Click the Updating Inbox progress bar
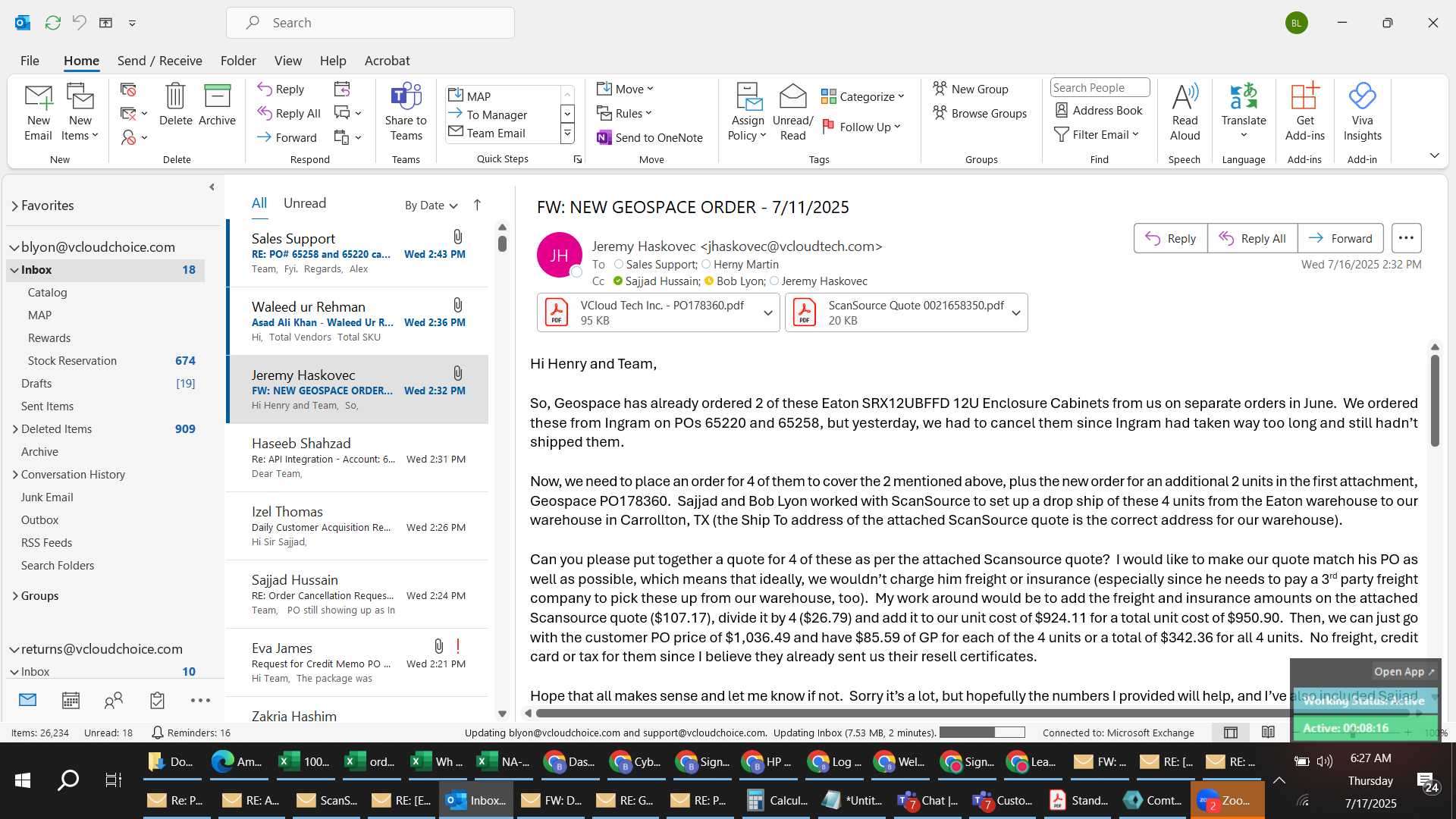Viewport: 1456px width, 819px height. pos(982,733)
